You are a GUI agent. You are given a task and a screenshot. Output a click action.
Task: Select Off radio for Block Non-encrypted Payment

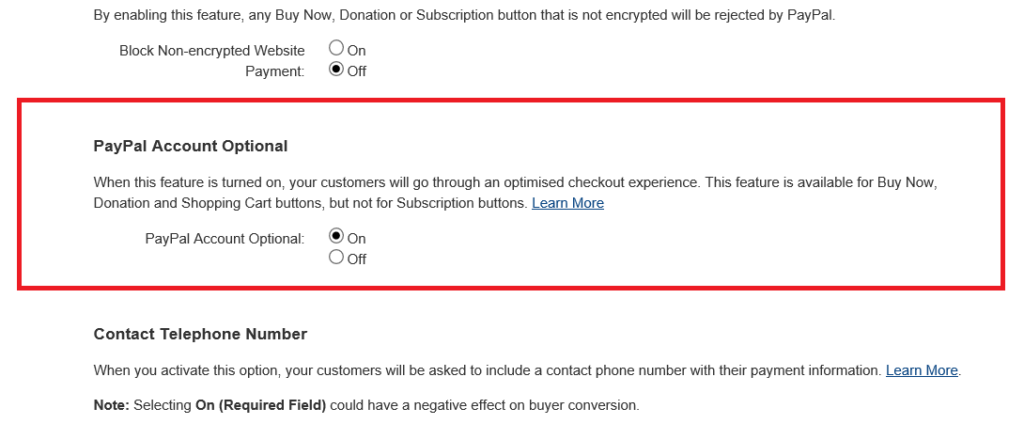336,70
